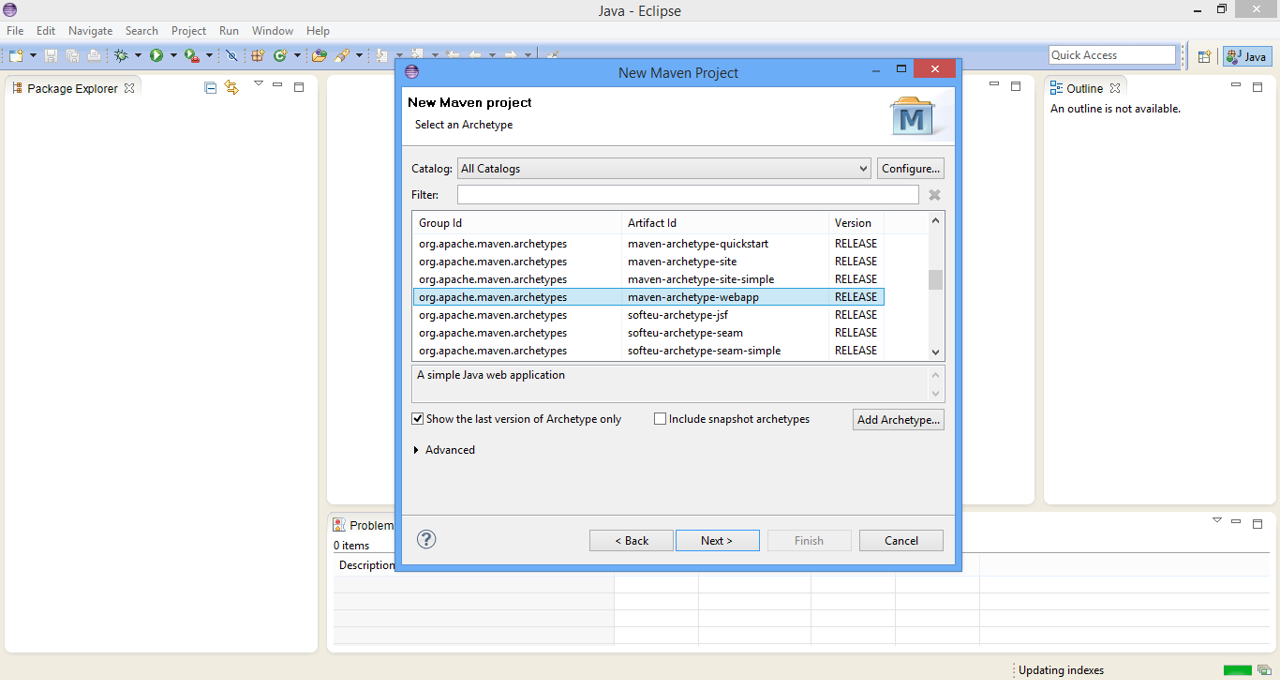Open the Navigate menu

pos(90,31)
